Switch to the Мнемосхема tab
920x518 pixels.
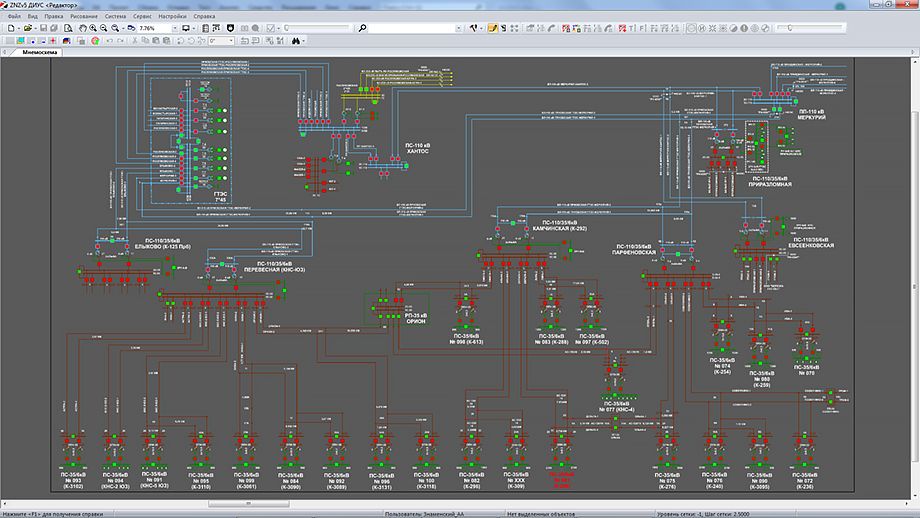(x=40, y=53)
